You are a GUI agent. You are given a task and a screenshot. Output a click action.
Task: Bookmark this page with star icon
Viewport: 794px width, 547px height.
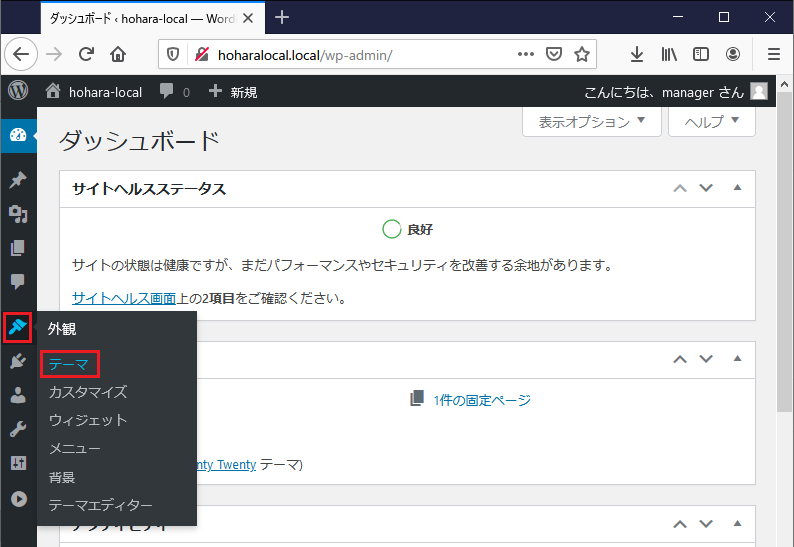[x=582, y=54]
